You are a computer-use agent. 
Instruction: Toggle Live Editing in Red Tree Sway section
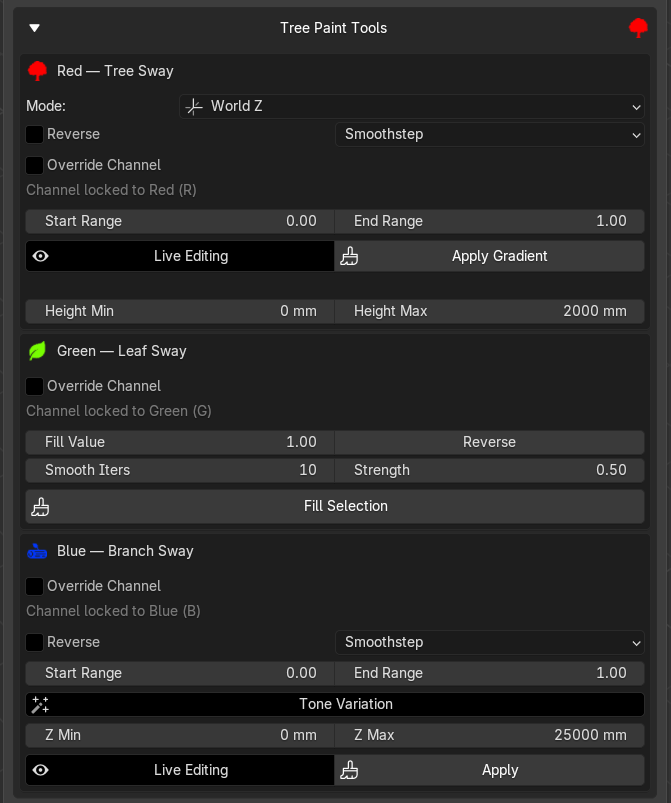(180, 256)
